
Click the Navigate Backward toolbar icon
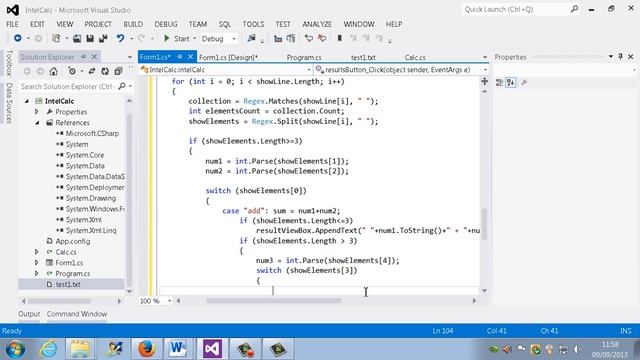coord(18,38)
